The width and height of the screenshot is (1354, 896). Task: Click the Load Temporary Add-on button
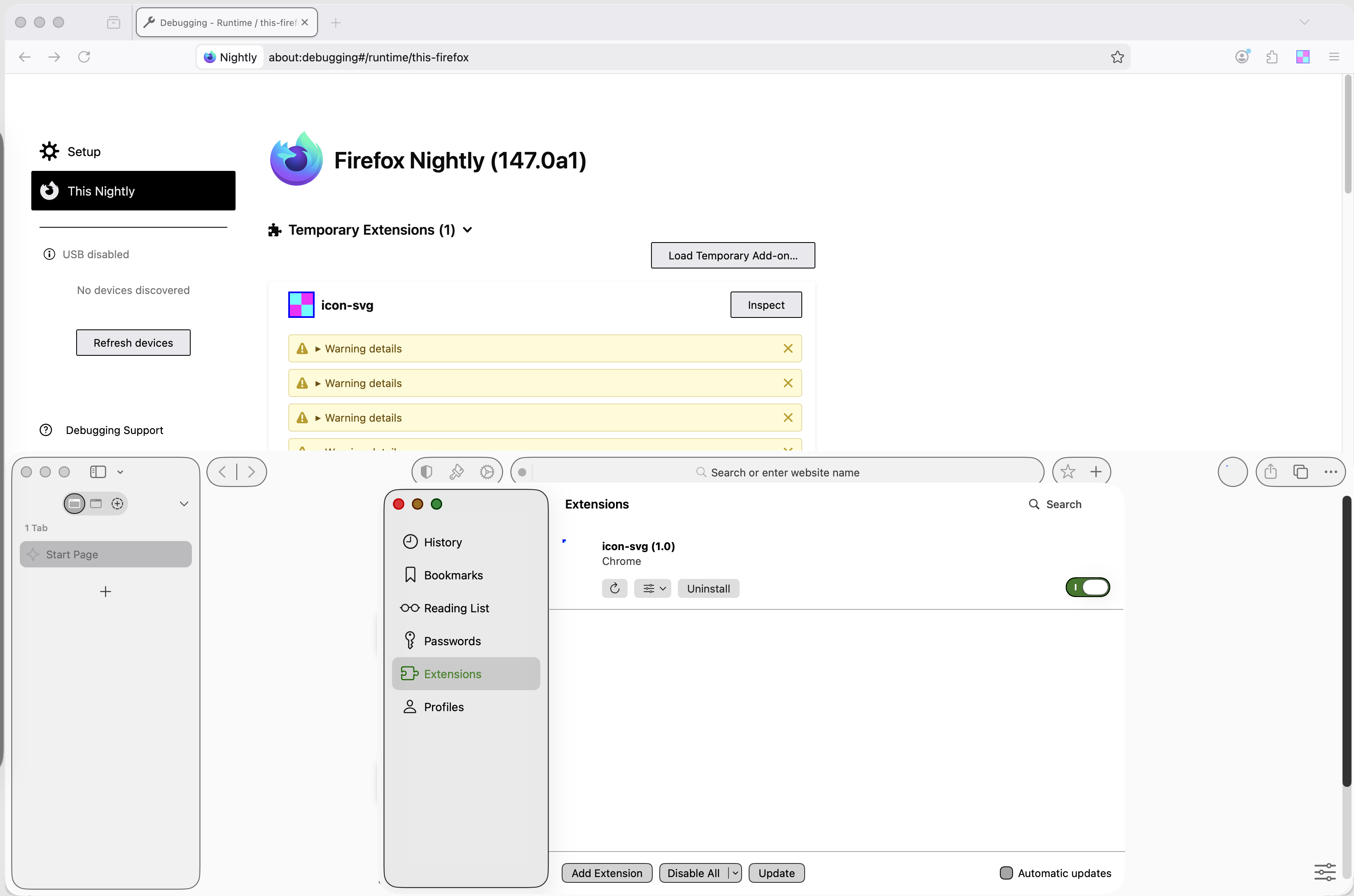(x=733, y=255)
